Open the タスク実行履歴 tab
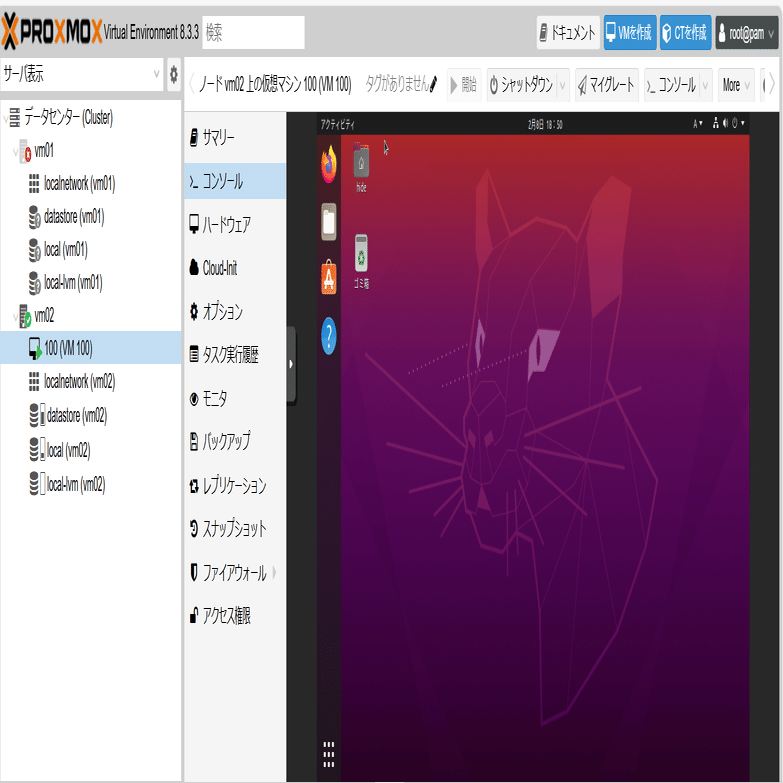Image resolution: width=783 pixels, height=783 pixels. click(x=235, y=355)
